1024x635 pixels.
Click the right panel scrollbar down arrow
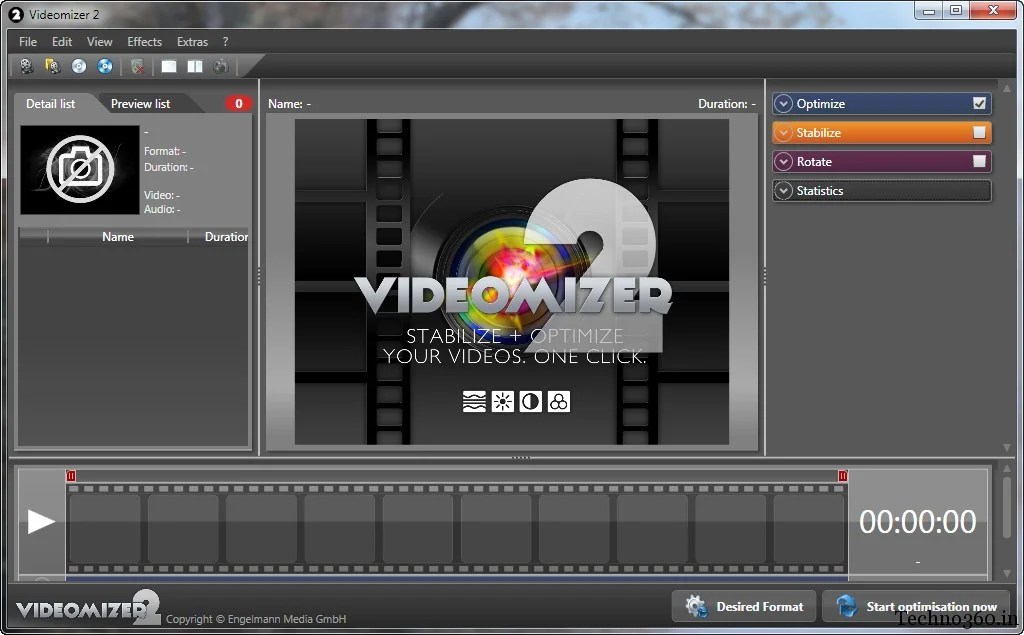click(1006, 448)
